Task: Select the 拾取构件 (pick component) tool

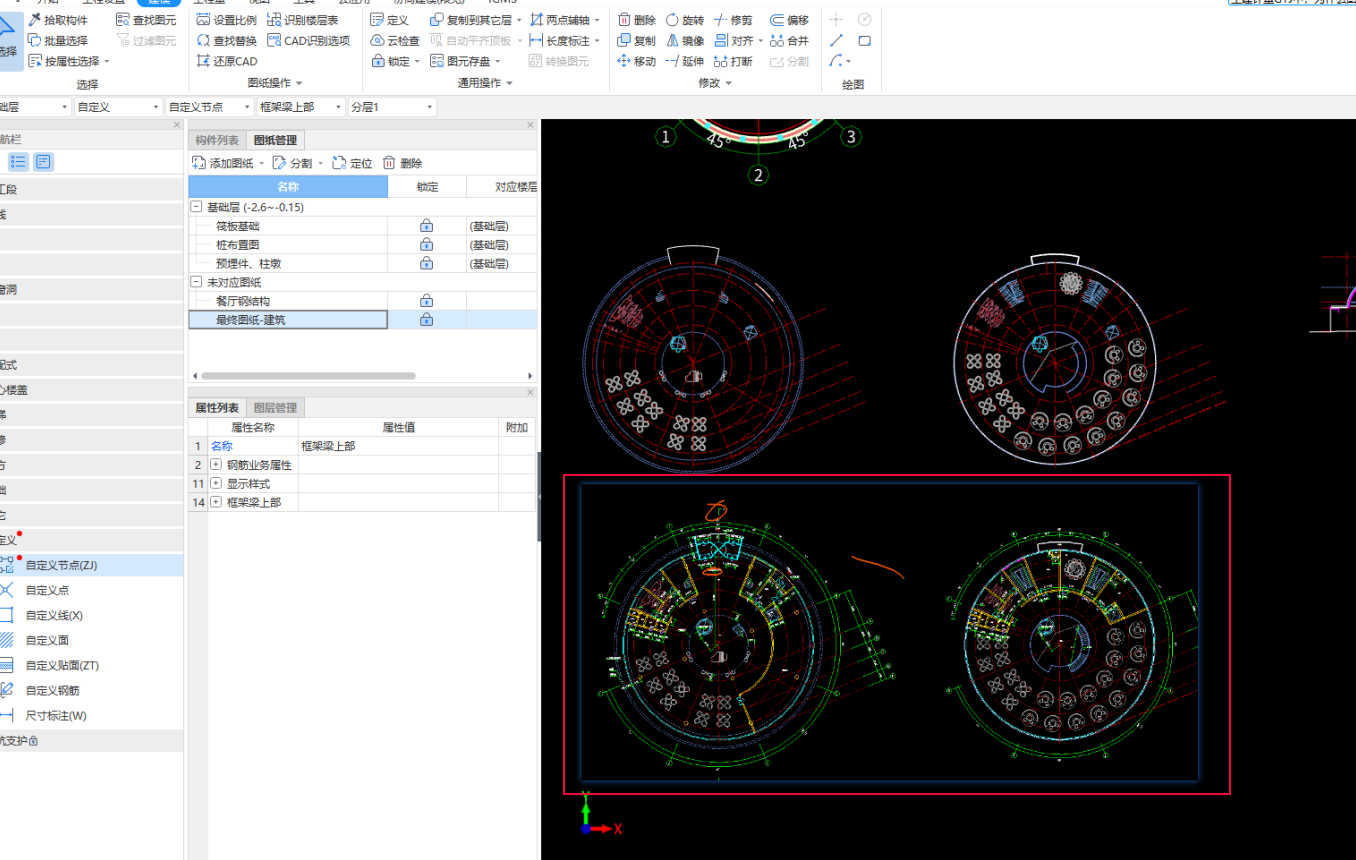Action: click(58, 20)
